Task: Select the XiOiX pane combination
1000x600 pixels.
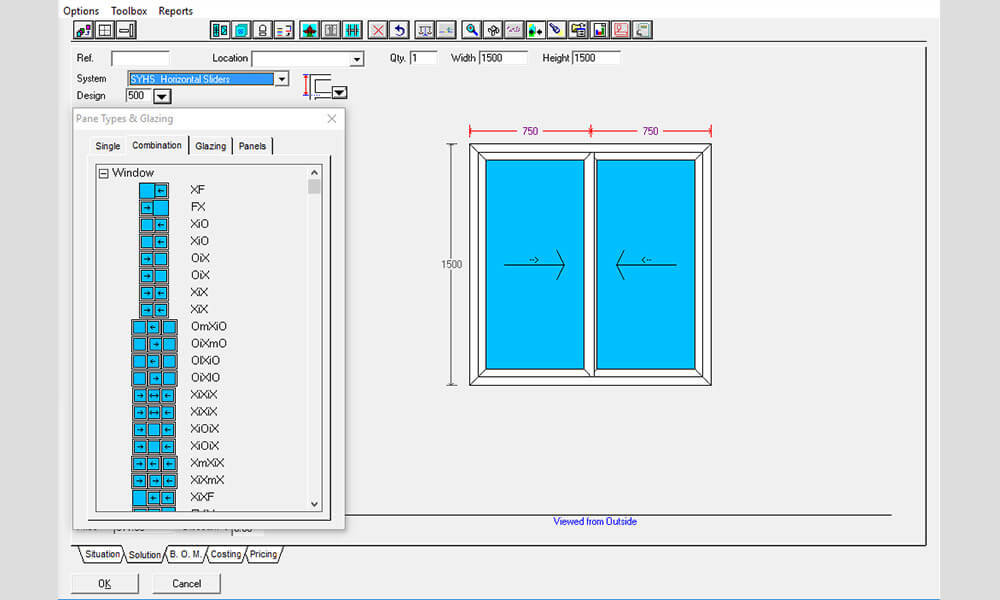Action: click(x=205, y=428)
